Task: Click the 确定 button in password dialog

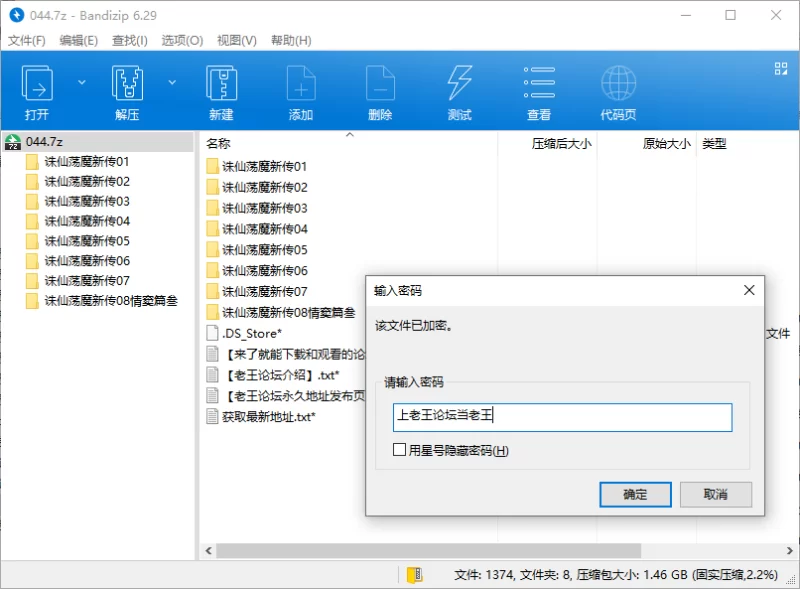Action: tap(635, 495)
